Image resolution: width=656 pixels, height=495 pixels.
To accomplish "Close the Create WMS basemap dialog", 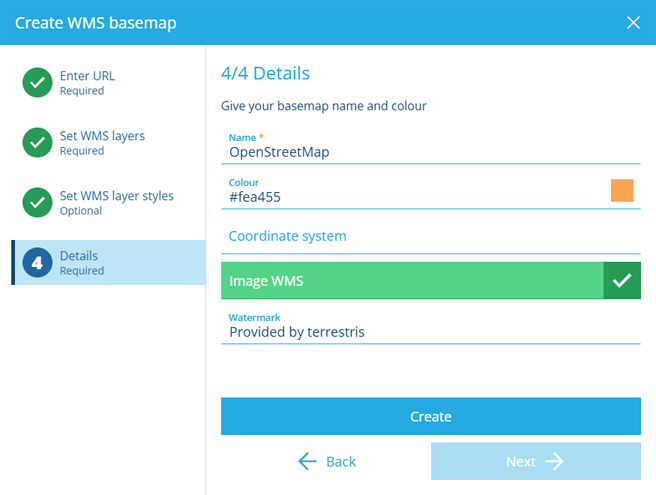I will coord(633,23).
